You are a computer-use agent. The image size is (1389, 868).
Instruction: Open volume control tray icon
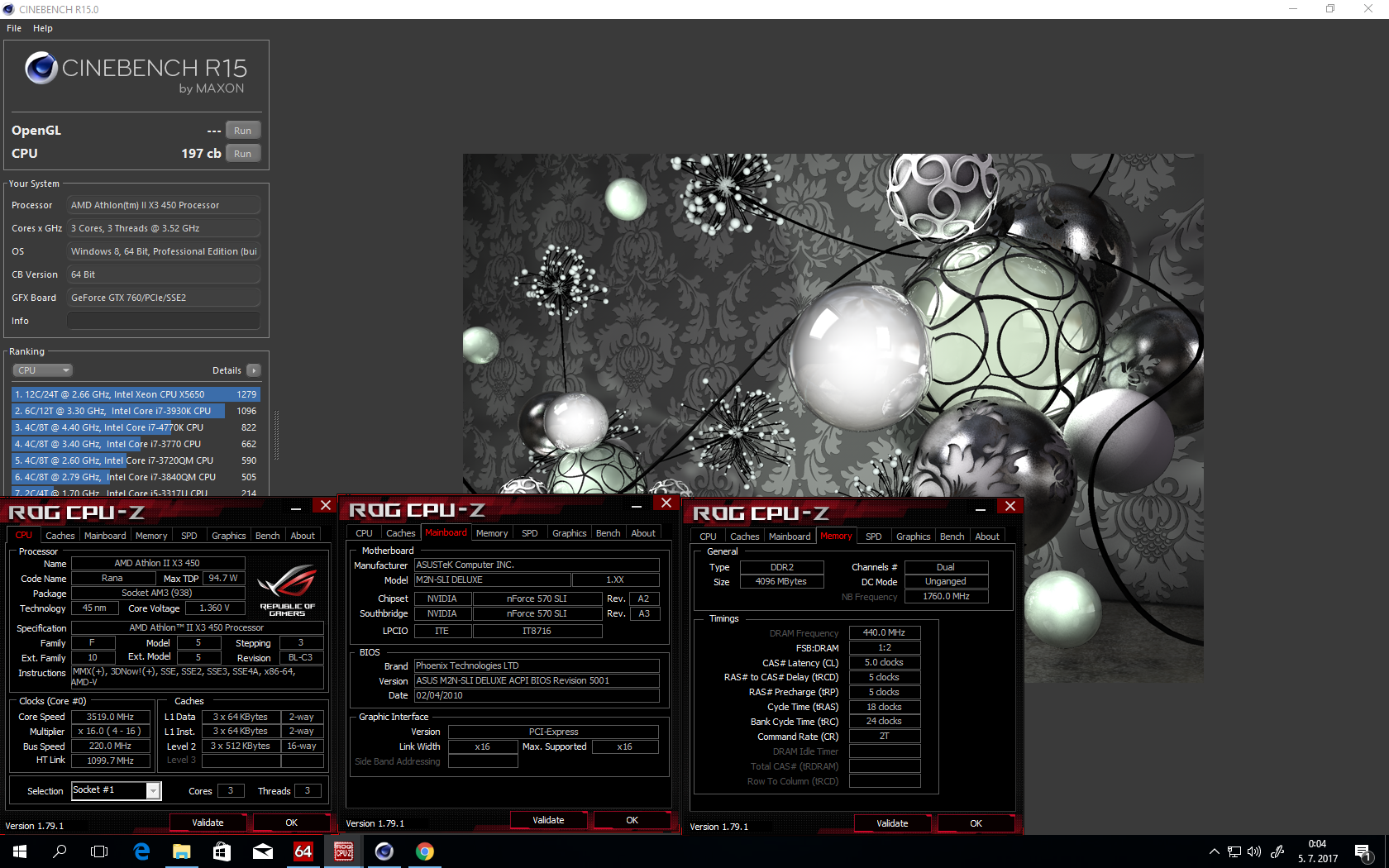1254,851
